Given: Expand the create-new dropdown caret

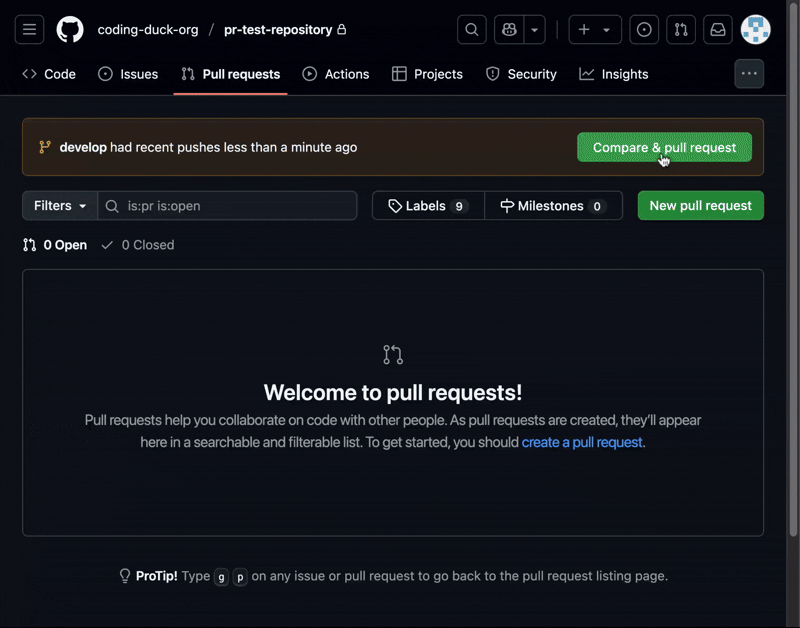Looking at the screenshot, I should coord(607,30).
